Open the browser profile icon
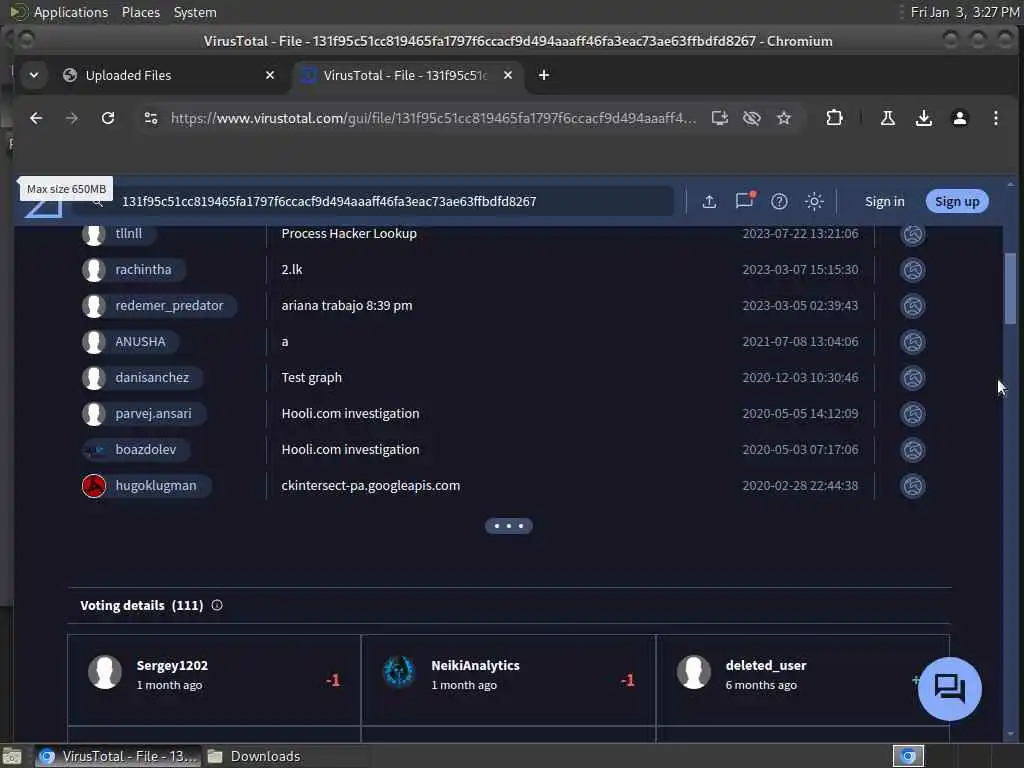 [959, 118]
